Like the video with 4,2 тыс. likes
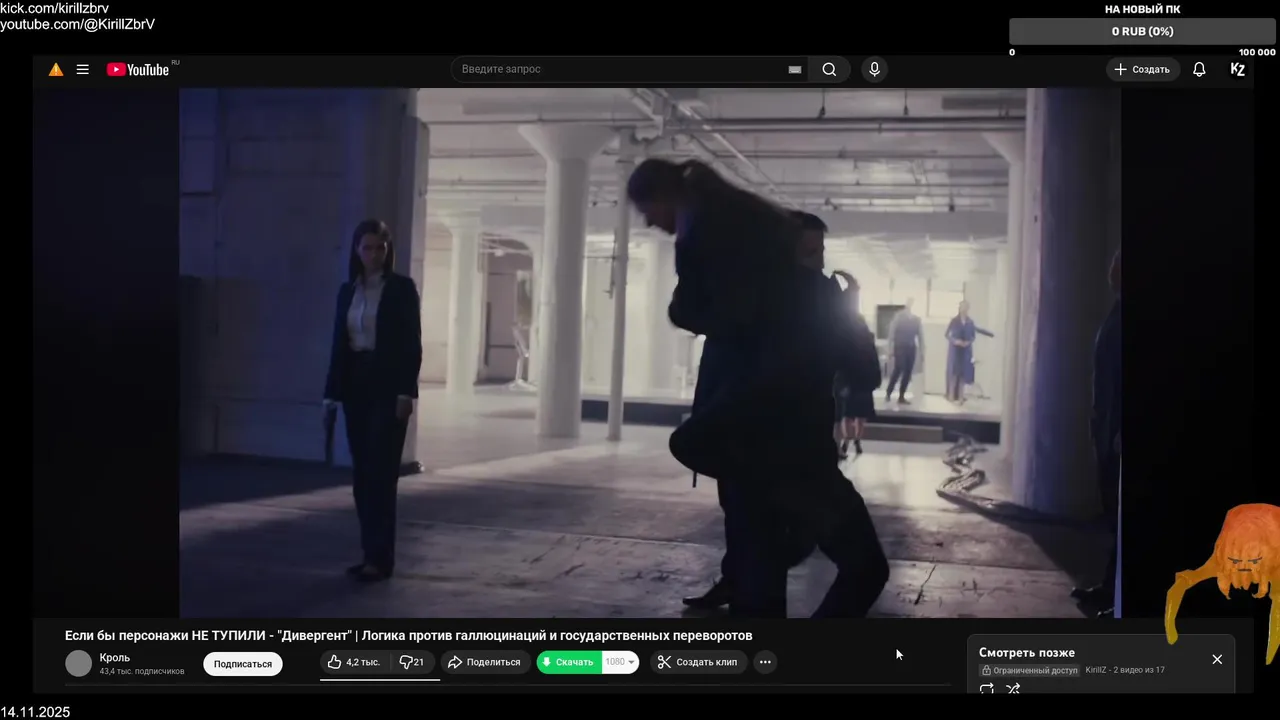This screenshot has height=720, width=1280. click(x=354, y=662)
